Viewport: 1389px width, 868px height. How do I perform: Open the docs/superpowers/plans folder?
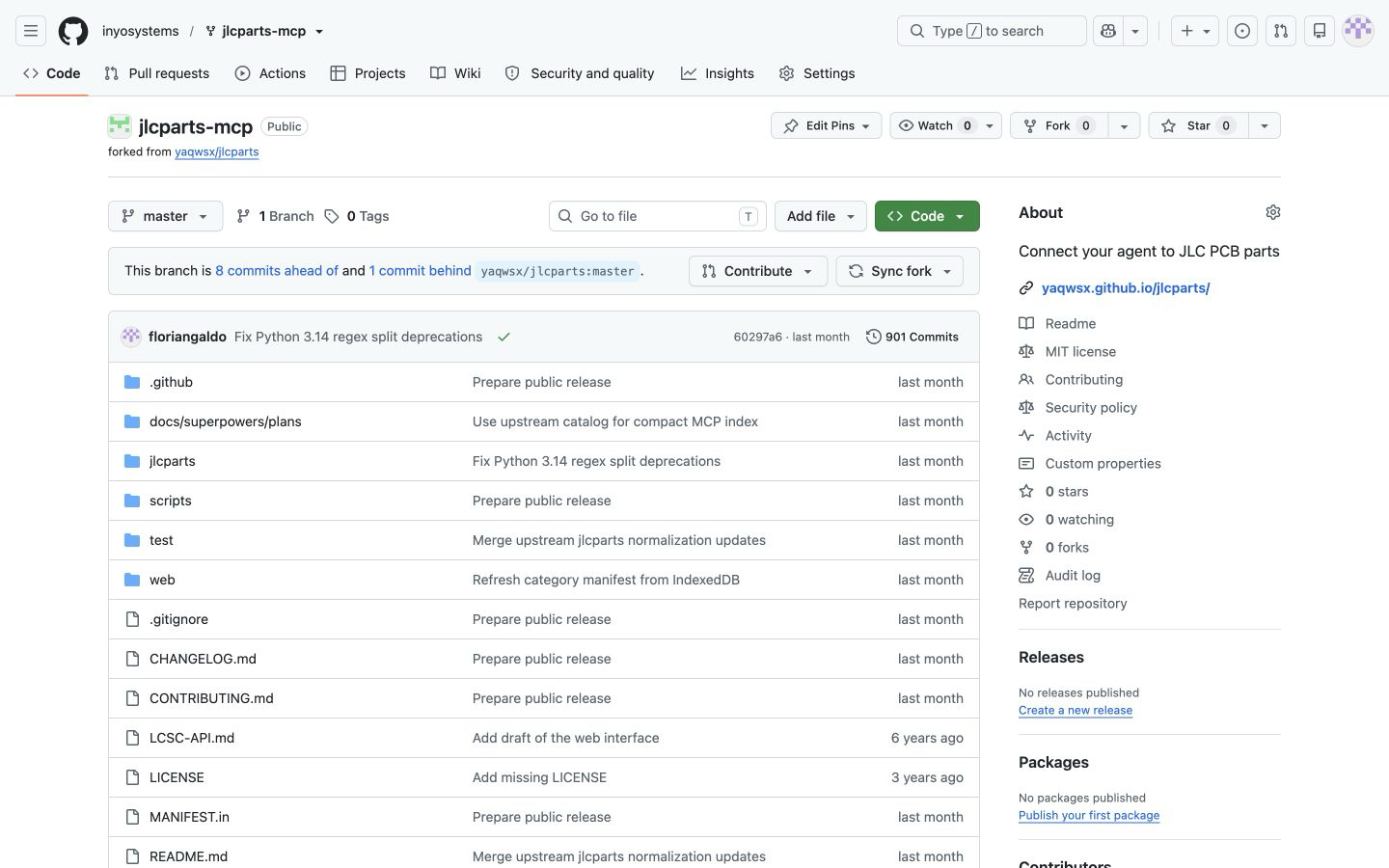(x=226, y=421)
